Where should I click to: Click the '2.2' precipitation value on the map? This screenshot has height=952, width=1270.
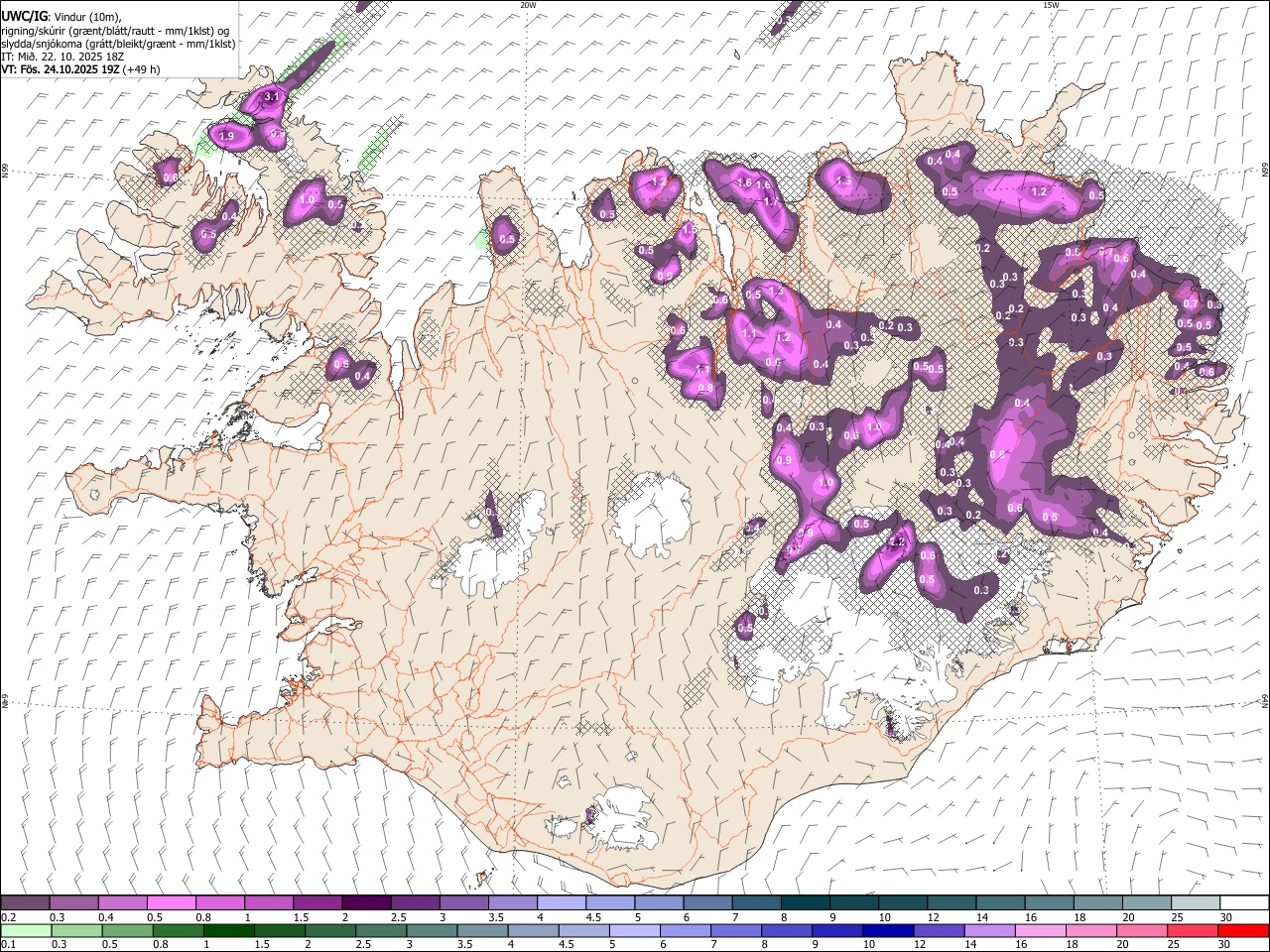[x=899, y=542]
